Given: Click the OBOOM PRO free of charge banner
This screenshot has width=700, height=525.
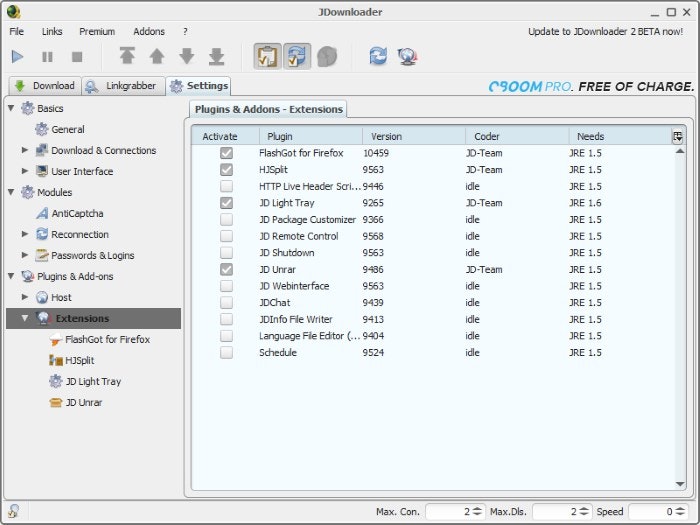Looking at the screenshot, I should (x=592, y=86).
